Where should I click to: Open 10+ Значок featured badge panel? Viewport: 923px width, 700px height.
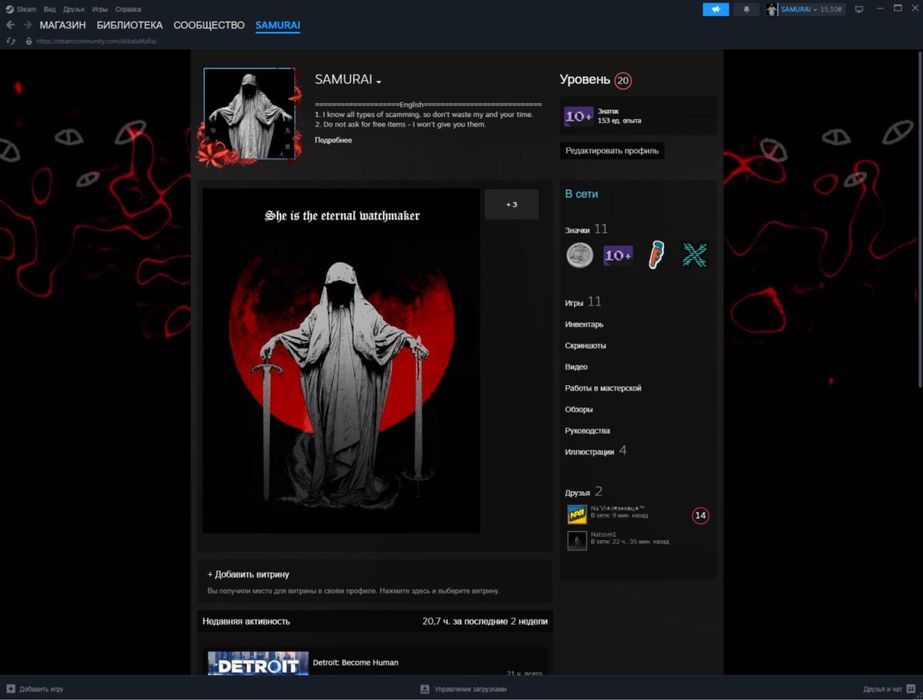point(638,116)
